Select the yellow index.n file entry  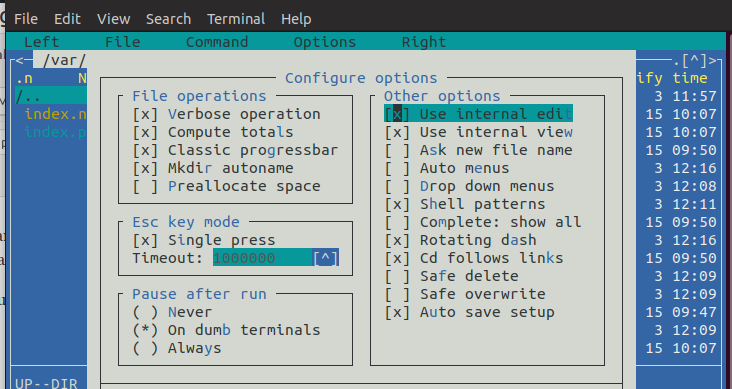pos(55,114)
